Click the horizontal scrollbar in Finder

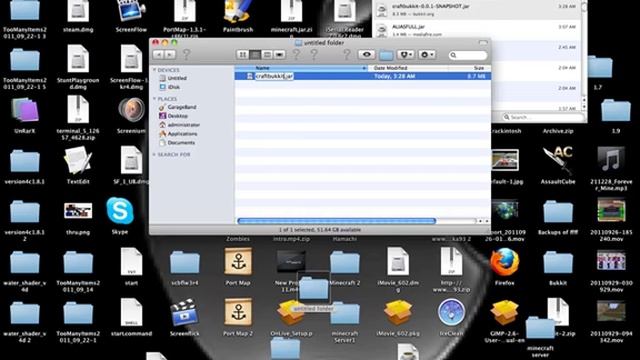coord(336,221)
